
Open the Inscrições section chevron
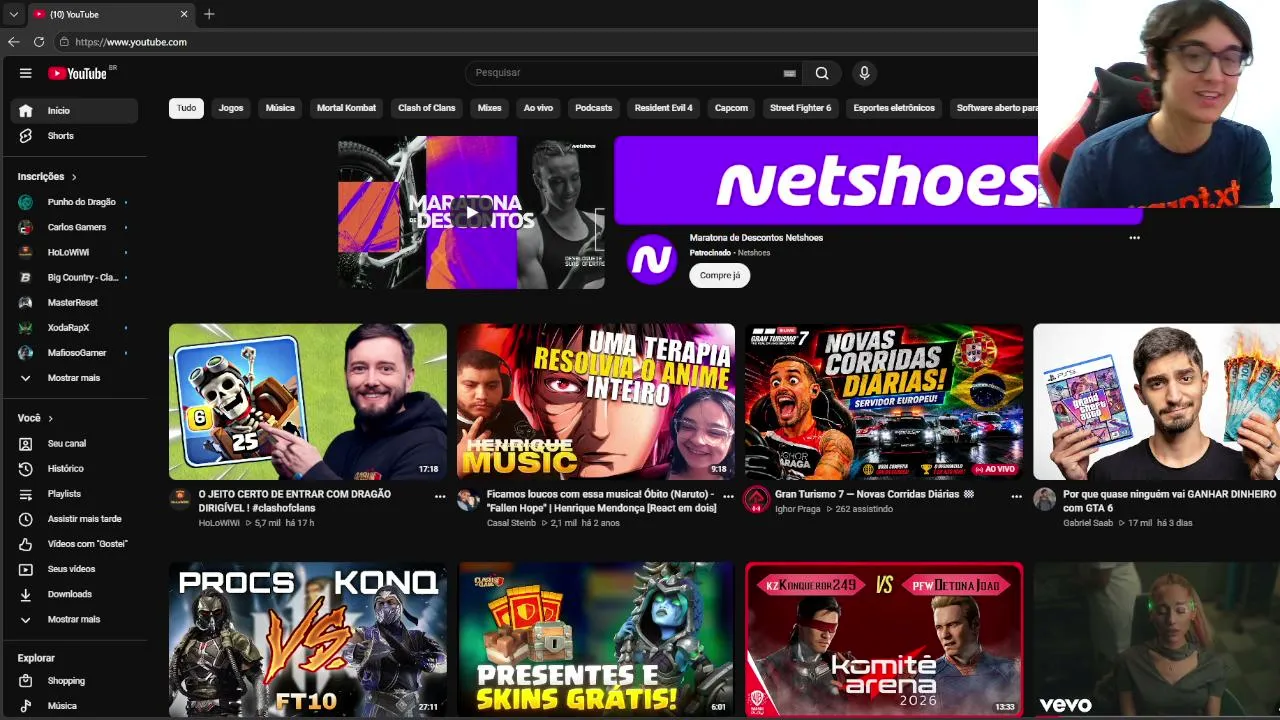coord(73,177)
